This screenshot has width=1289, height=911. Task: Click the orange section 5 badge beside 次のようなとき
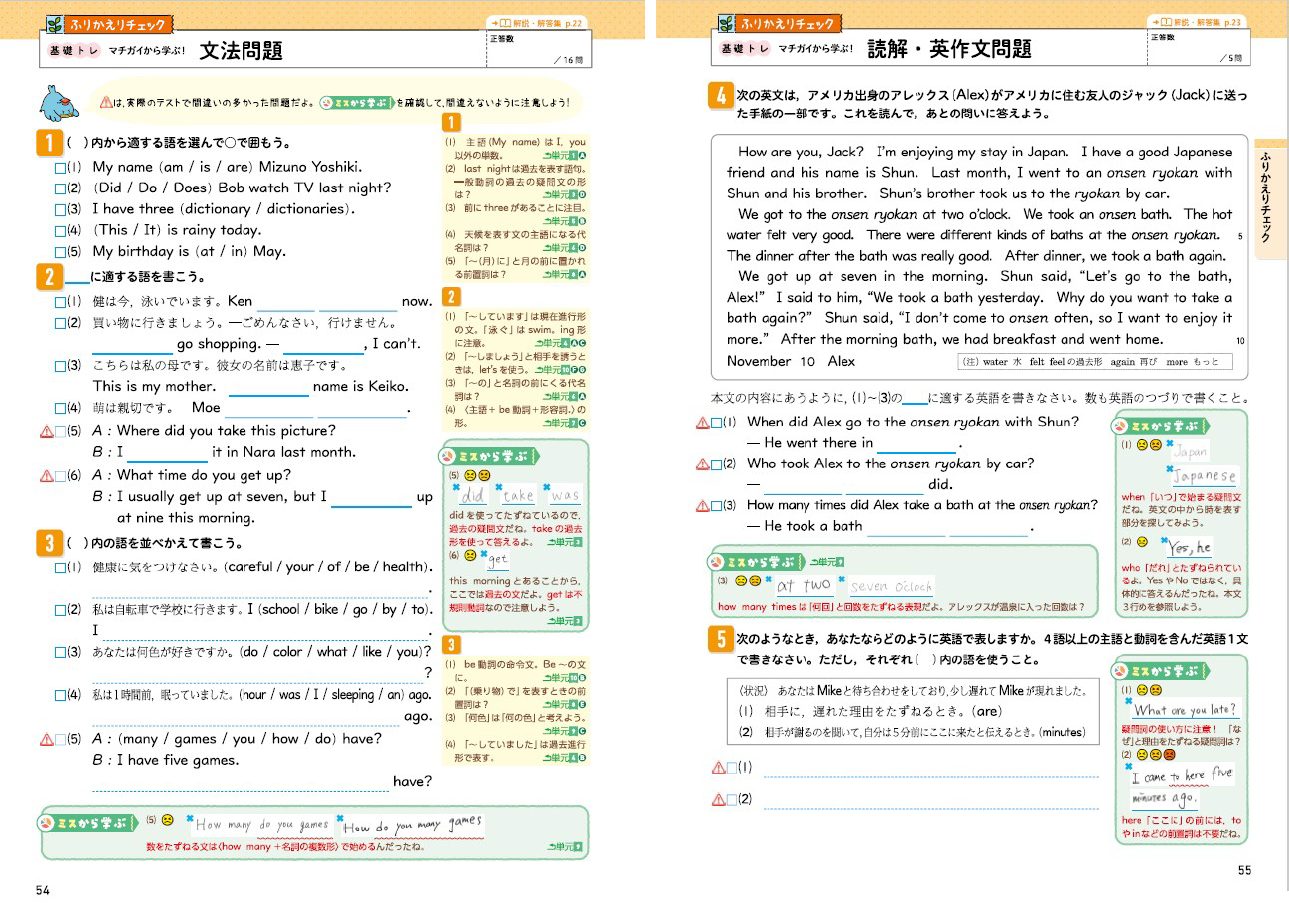[720, 639]
